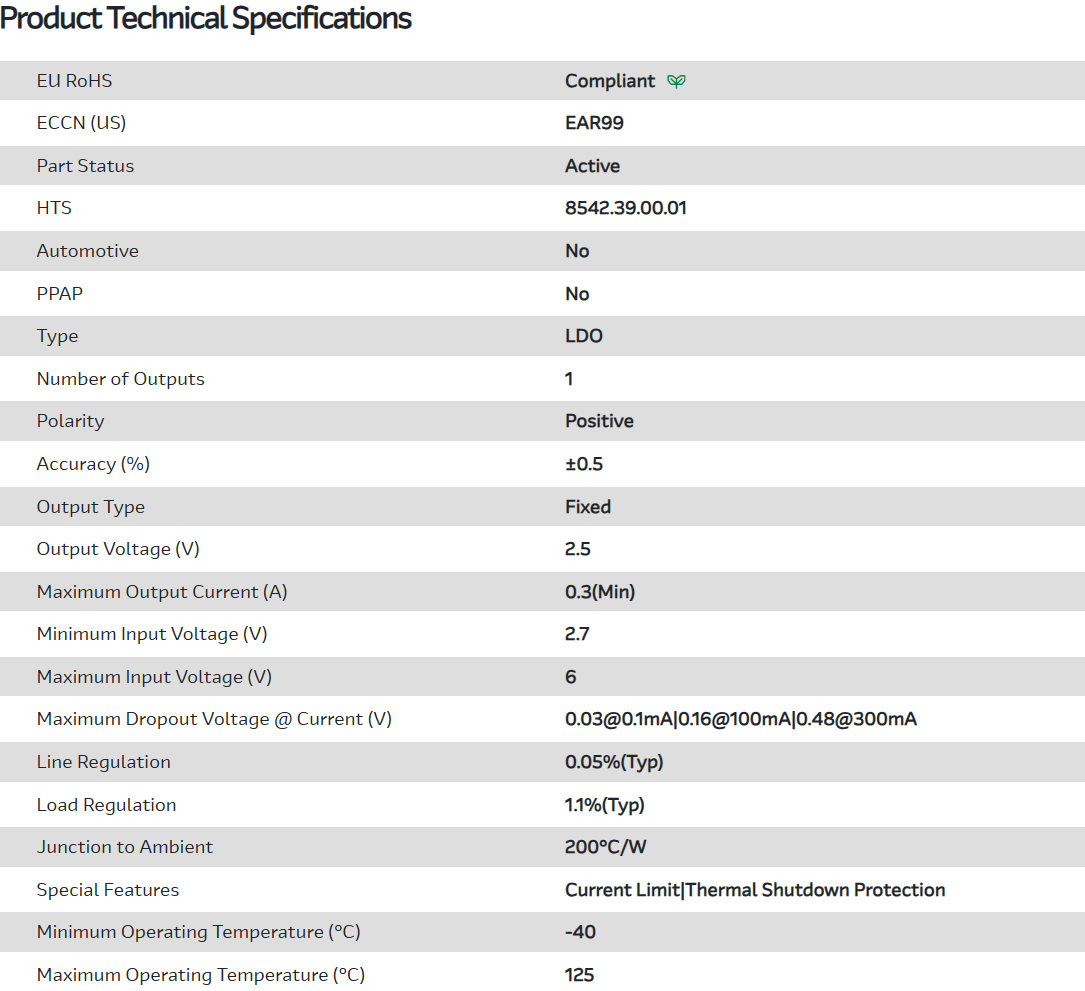Click the Number of Outputs label

(x=120, y=379)
